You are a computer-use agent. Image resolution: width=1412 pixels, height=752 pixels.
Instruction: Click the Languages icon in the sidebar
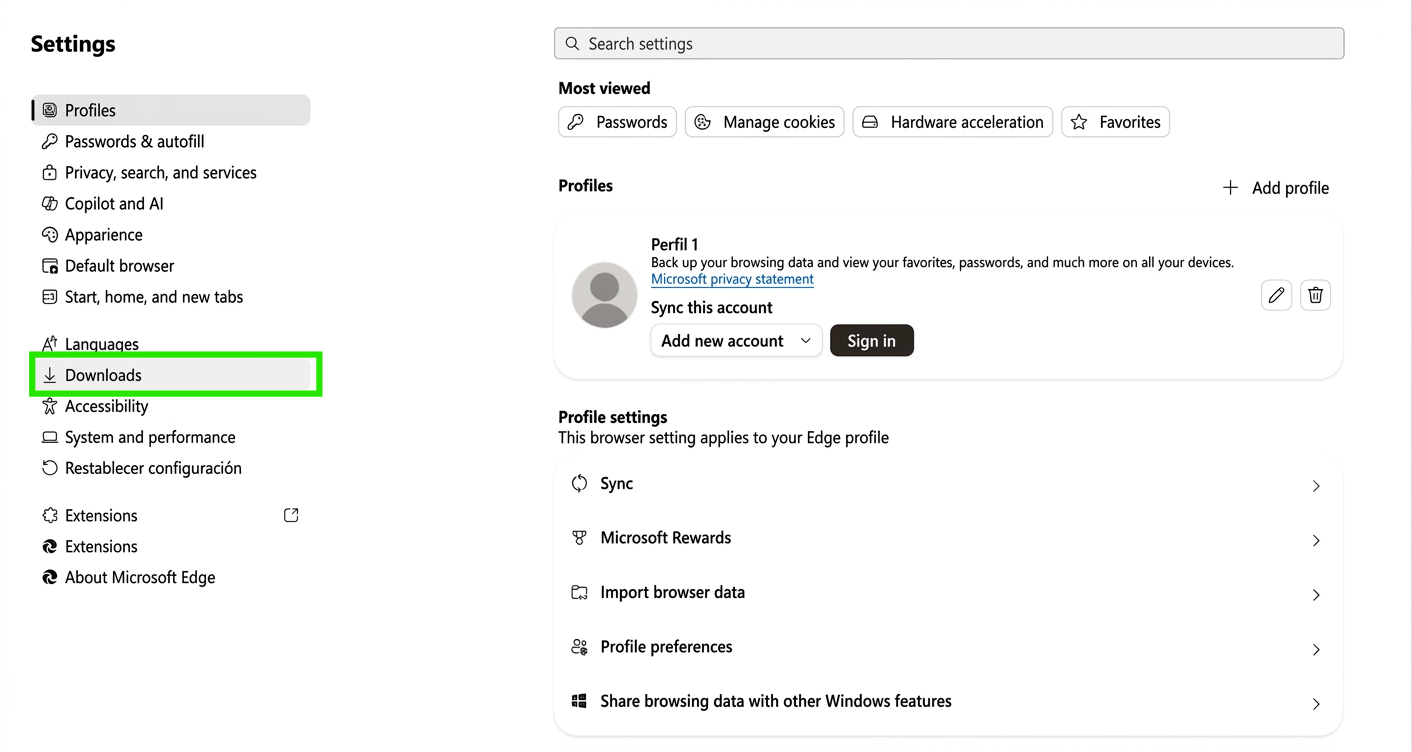[50, 344]
